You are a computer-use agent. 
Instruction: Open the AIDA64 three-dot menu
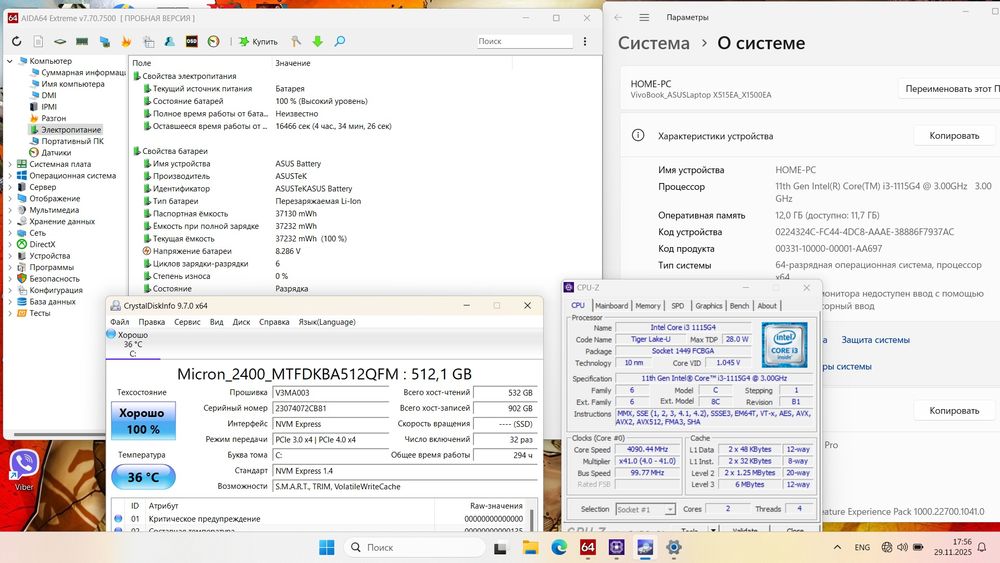click(585, 41)
